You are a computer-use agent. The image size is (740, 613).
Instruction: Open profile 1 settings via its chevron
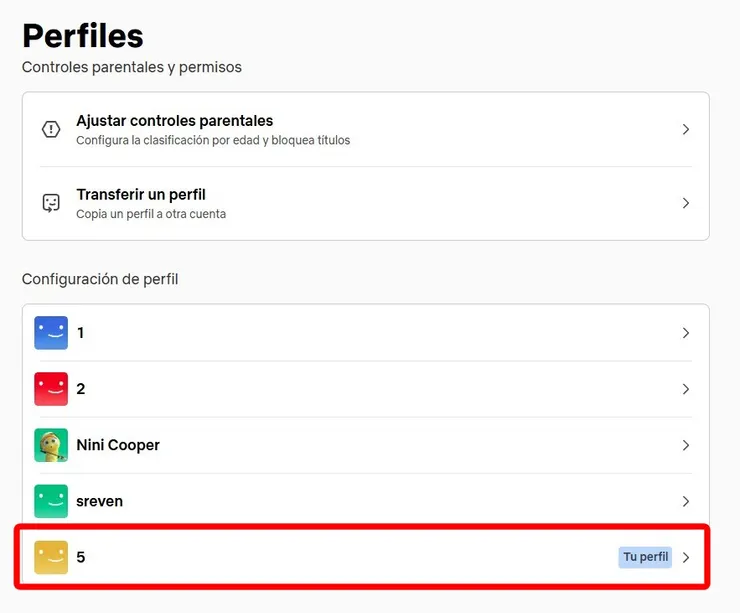tap(686, 333)
